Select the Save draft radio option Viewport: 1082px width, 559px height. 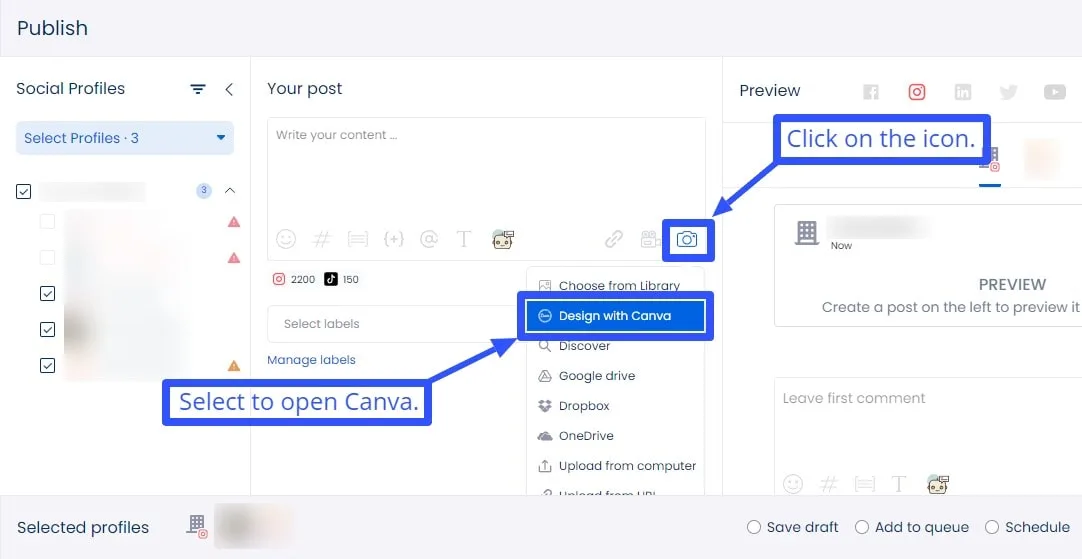pos(754,527)
